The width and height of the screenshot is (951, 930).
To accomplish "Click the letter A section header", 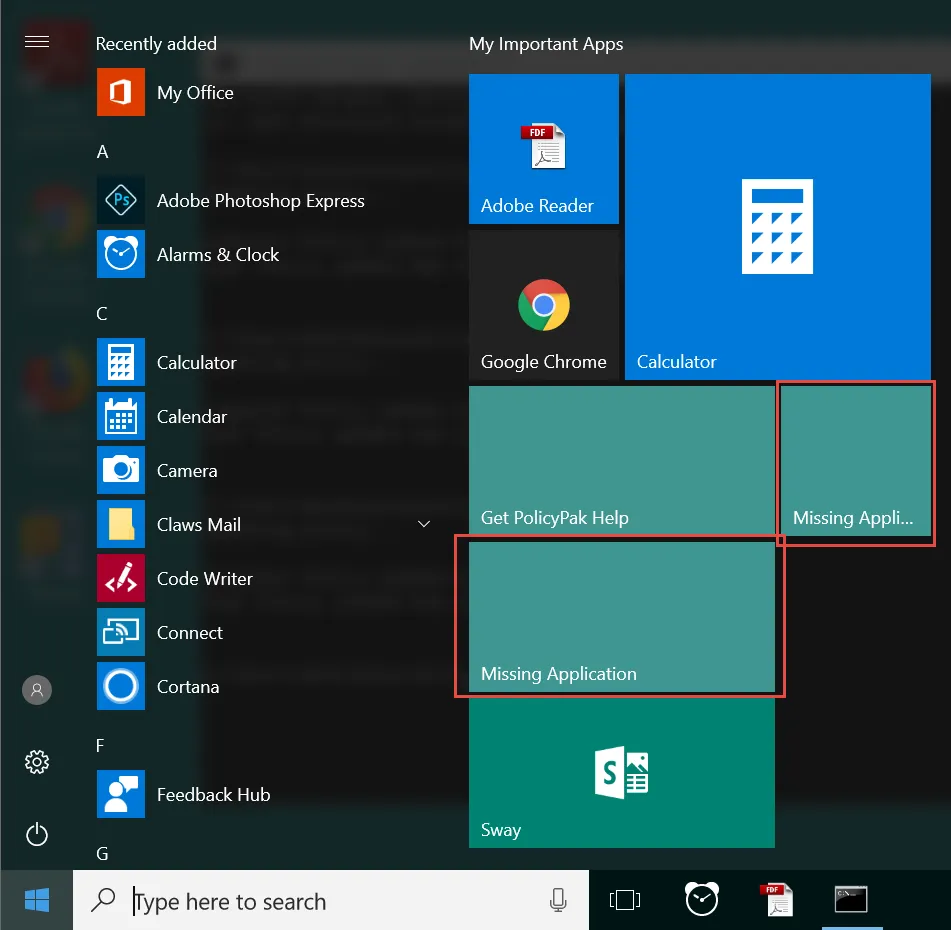I will pos(102,152).
